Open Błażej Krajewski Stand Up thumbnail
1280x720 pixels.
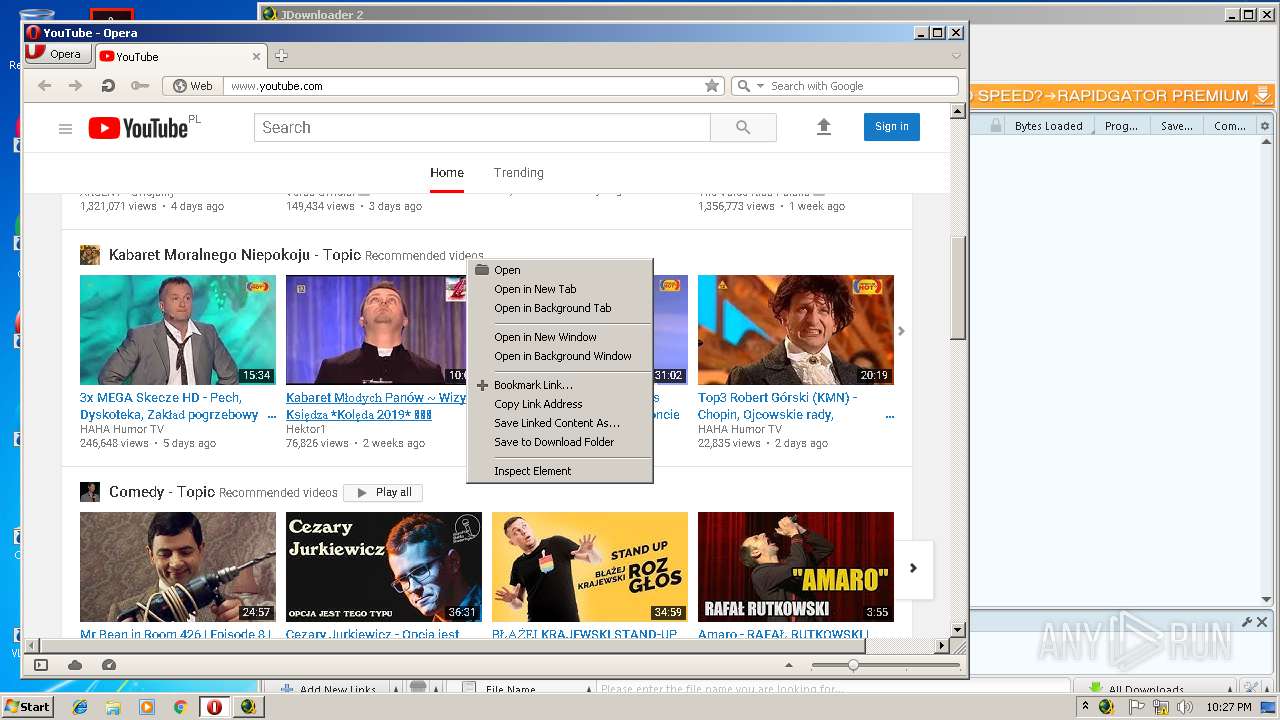[x=590, y=567]
